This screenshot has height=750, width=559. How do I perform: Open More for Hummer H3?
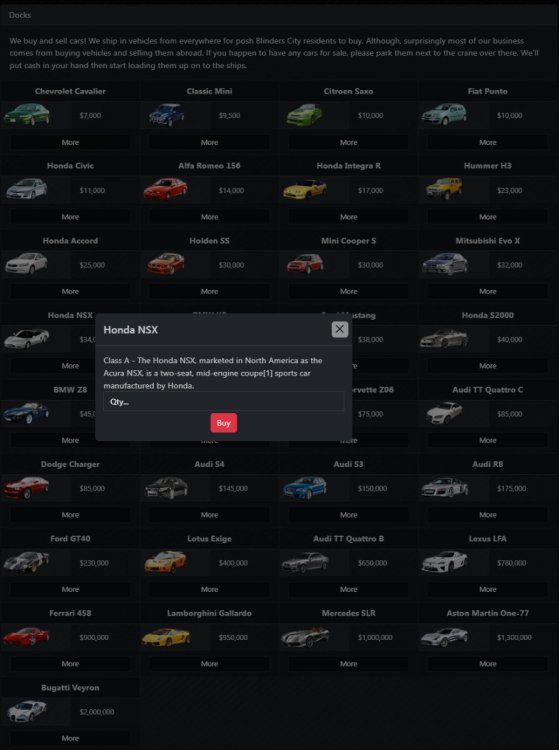click(x=488, y=217)
